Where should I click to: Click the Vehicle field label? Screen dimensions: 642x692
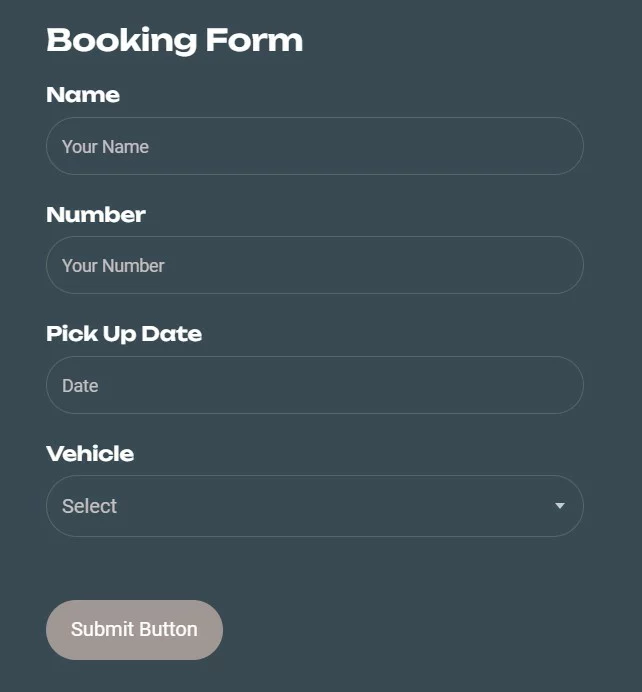click(x=90, y=453)
